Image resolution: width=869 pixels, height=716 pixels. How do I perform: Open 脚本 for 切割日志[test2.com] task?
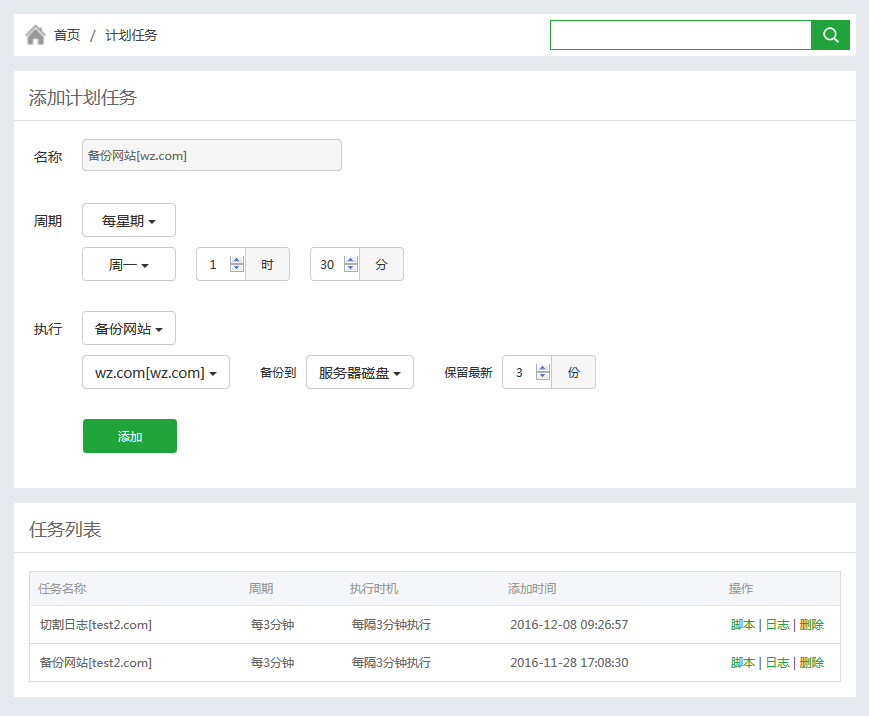coord(743,625)
